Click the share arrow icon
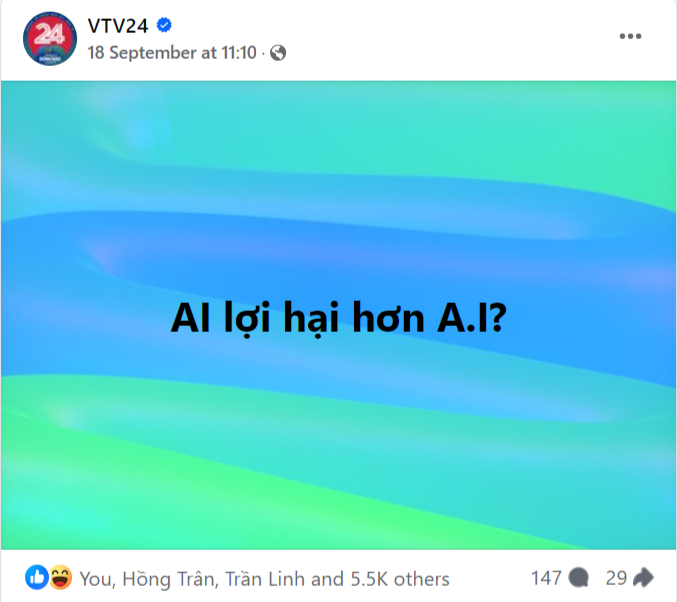Viewport: 677px width, 602px height. (643, 578)
